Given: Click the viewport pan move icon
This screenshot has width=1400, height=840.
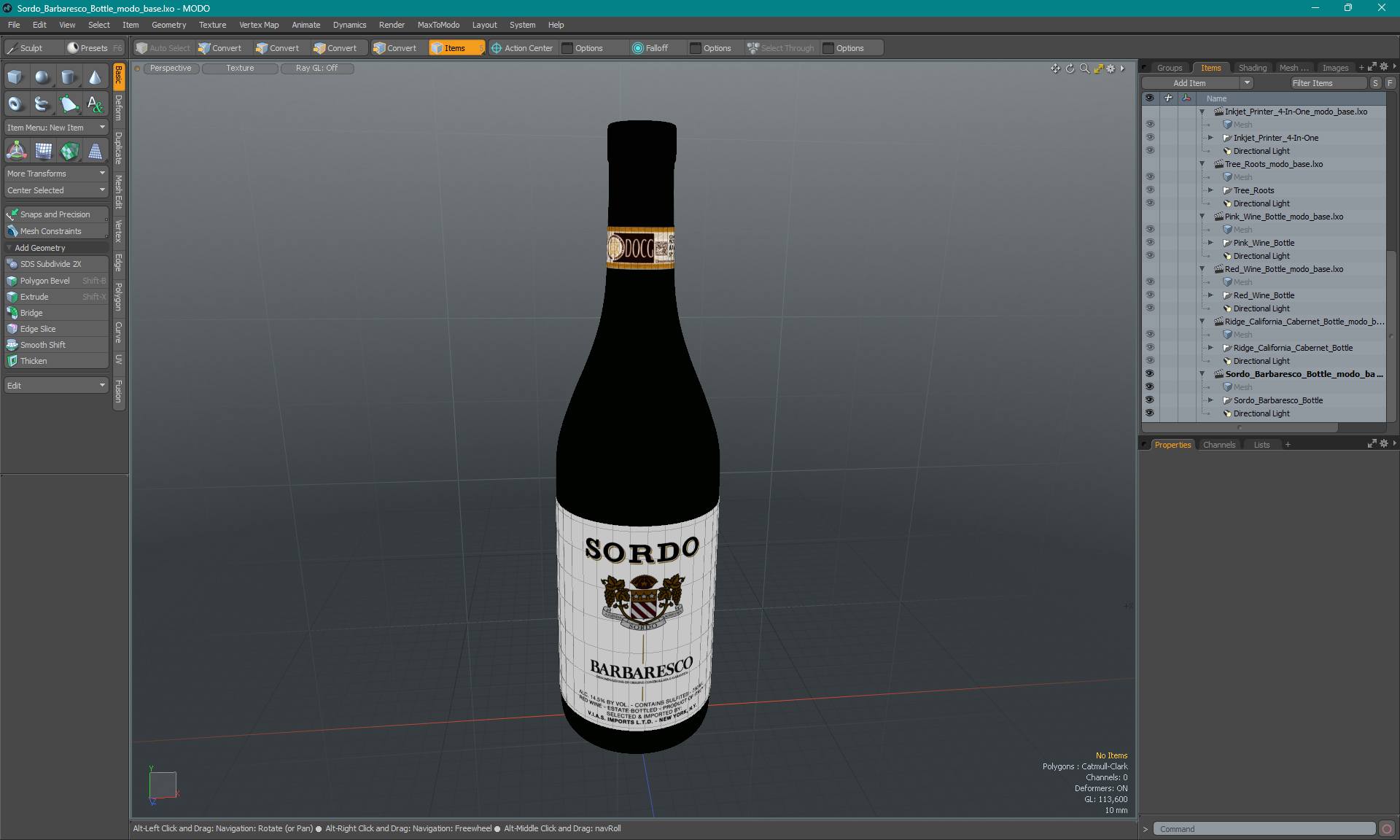Looking at the screenshot, I should (1055, 69).
